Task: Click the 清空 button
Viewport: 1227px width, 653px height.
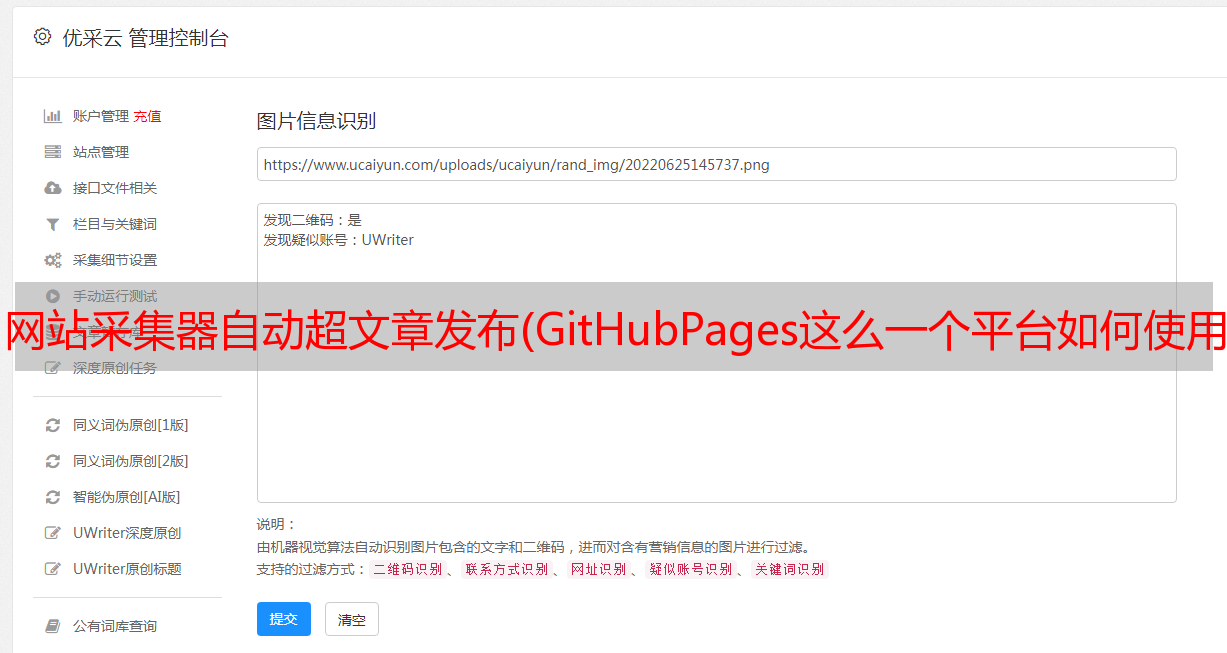Action: point(352,619)
